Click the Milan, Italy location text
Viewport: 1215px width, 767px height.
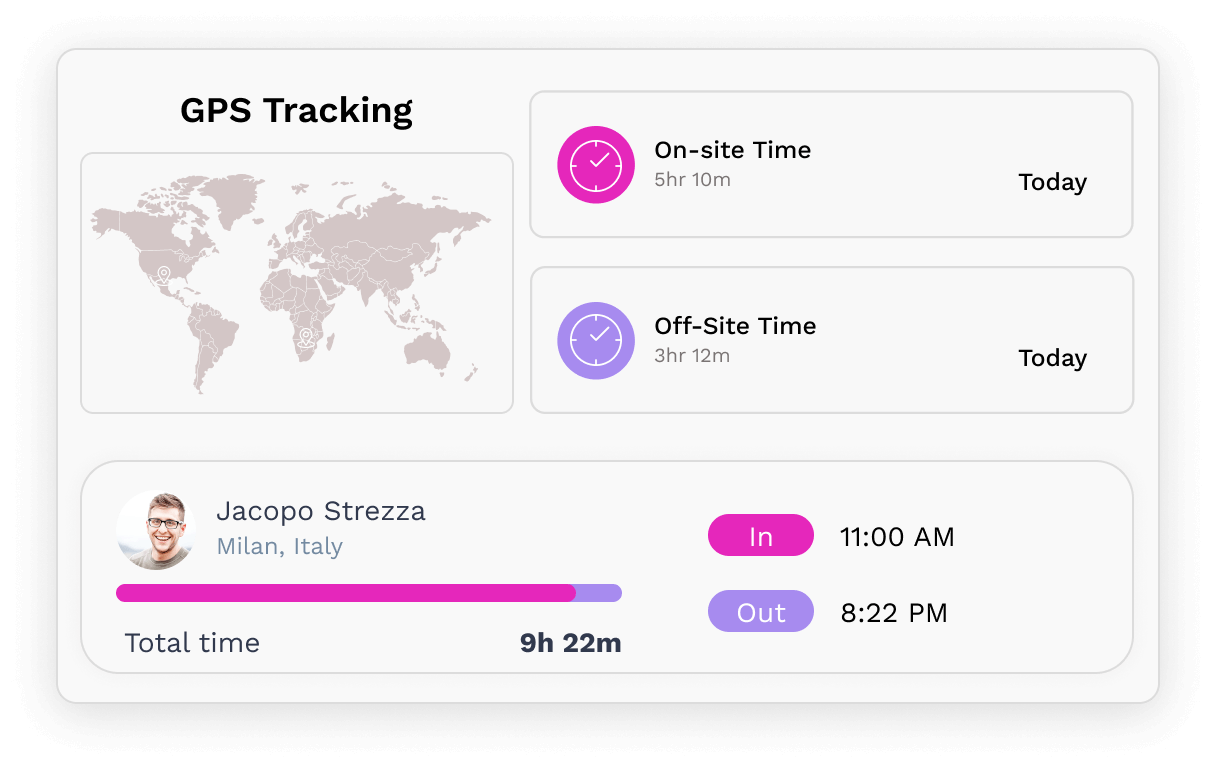click(280, 546)
